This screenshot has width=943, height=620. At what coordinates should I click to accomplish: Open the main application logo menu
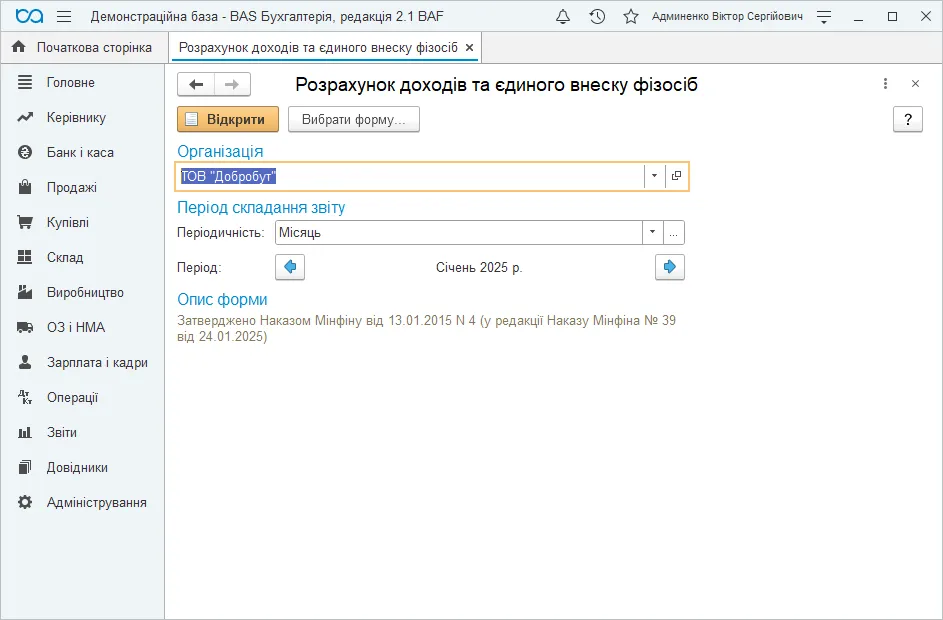click(29, 16)
